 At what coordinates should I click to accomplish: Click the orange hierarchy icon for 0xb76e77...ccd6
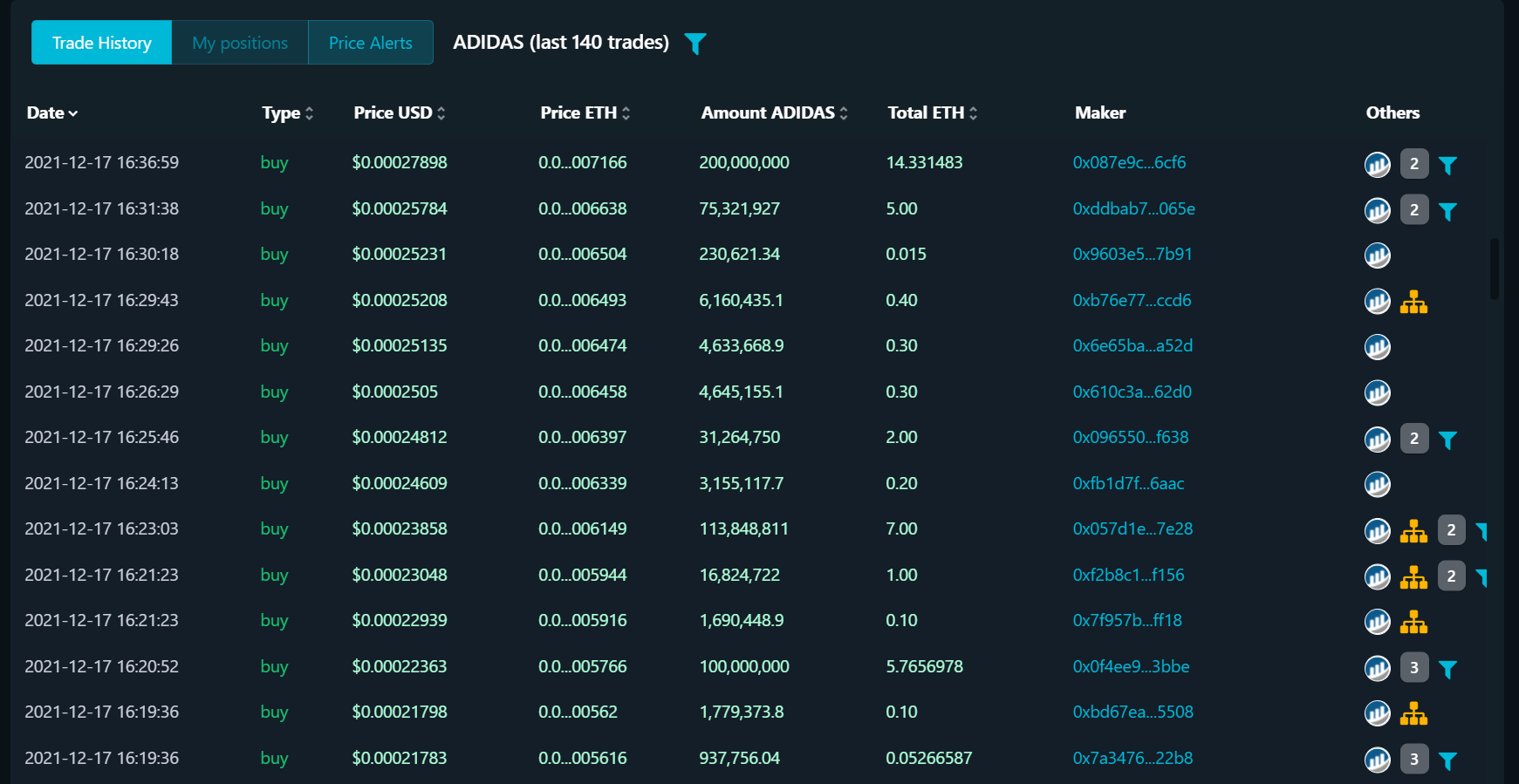click(x=1413, y=302)
